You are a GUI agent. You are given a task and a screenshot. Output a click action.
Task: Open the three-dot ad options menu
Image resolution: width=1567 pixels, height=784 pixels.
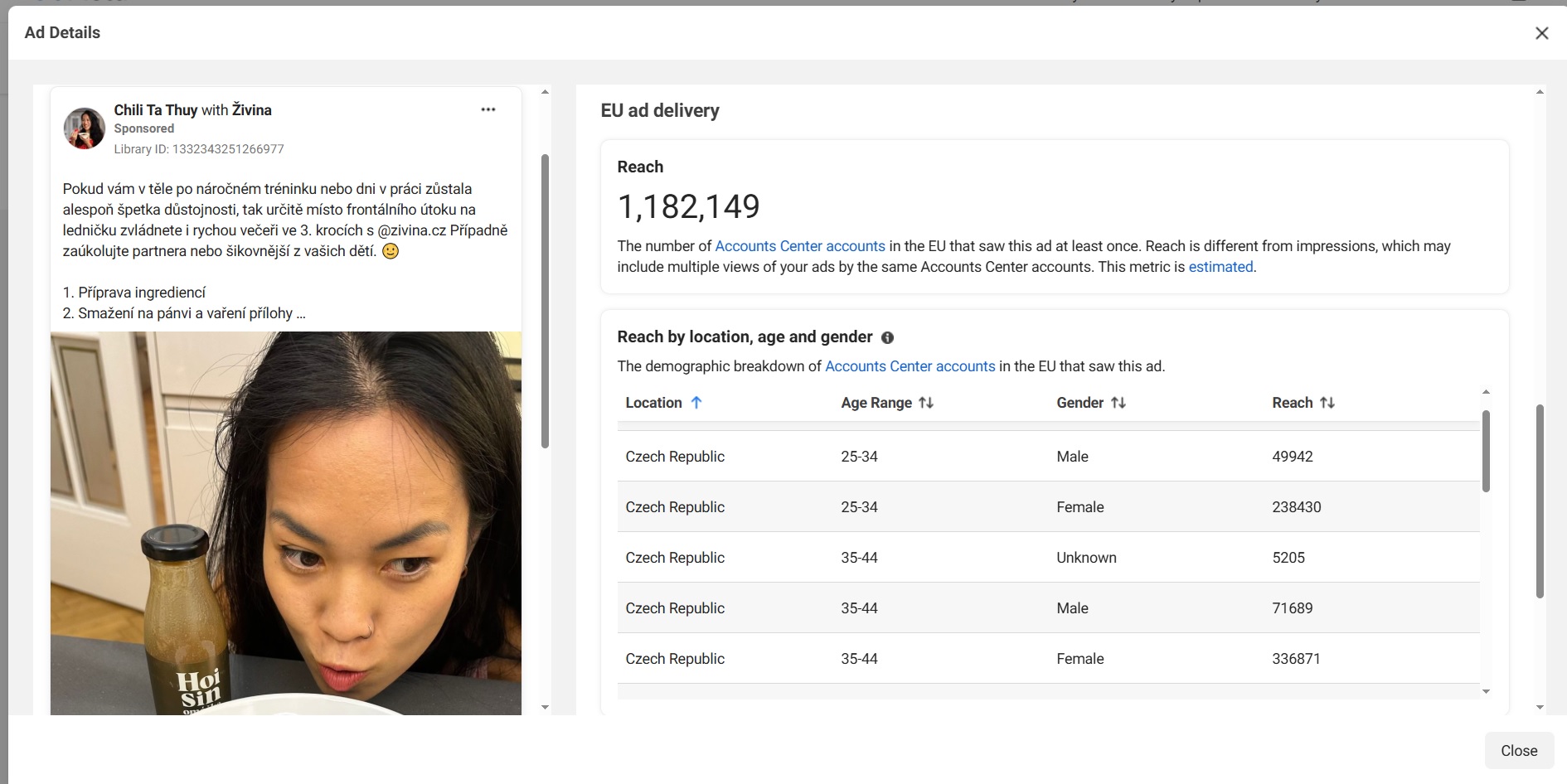488,109
